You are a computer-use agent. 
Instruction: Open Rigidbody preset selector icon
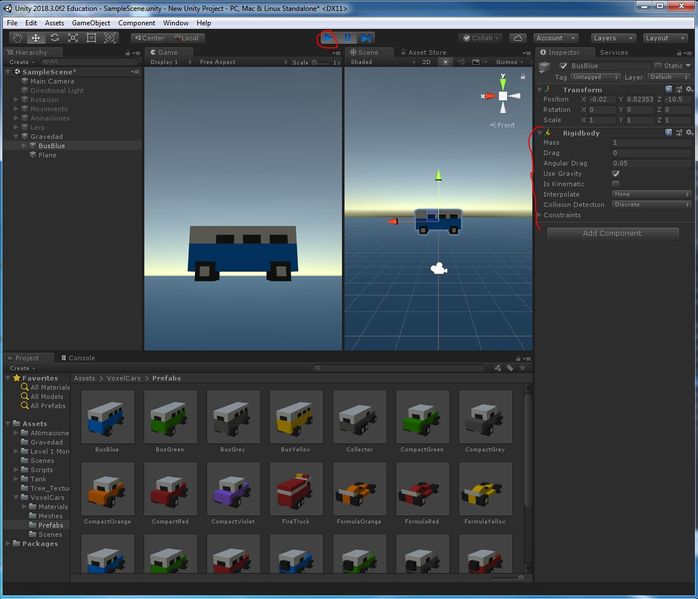point(679,133)
